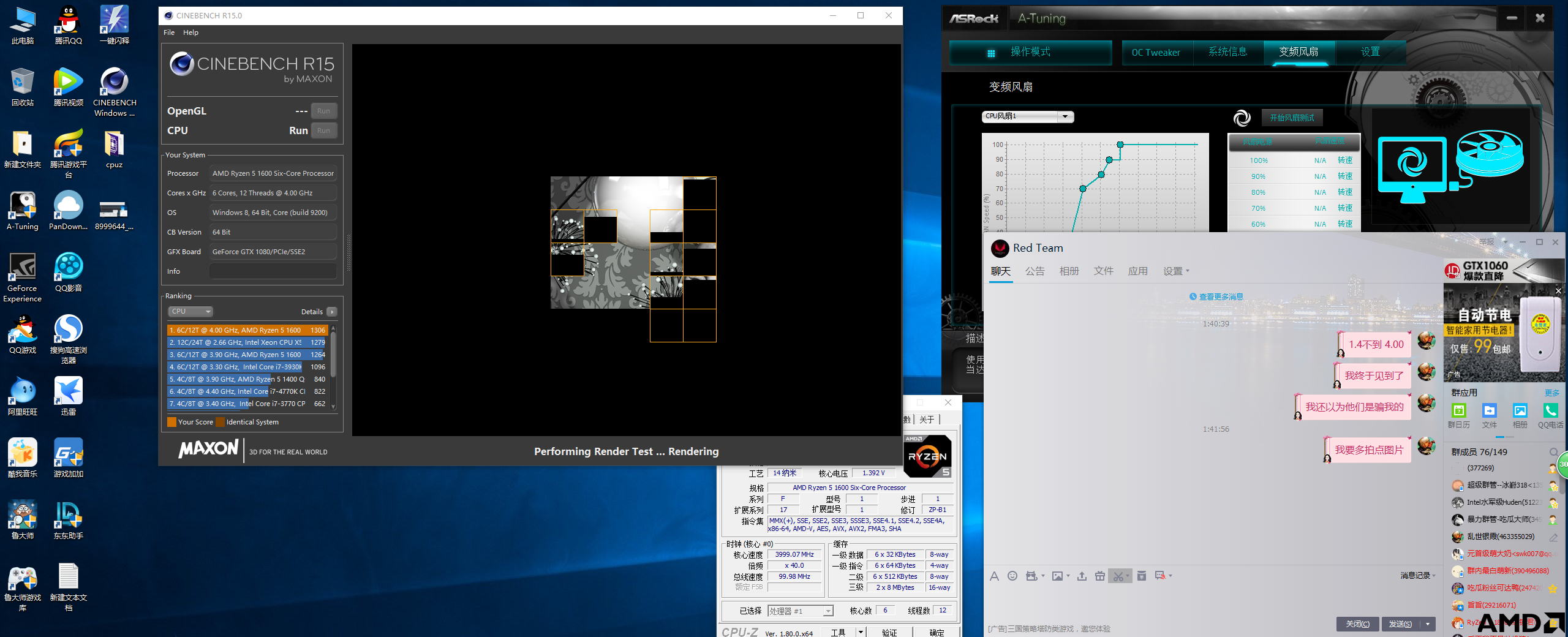Click the Info input field in Cinebench
Image resolution: width=1568 pixels, height=637 pixels.
pyautogui.click(x=273, y=271)
